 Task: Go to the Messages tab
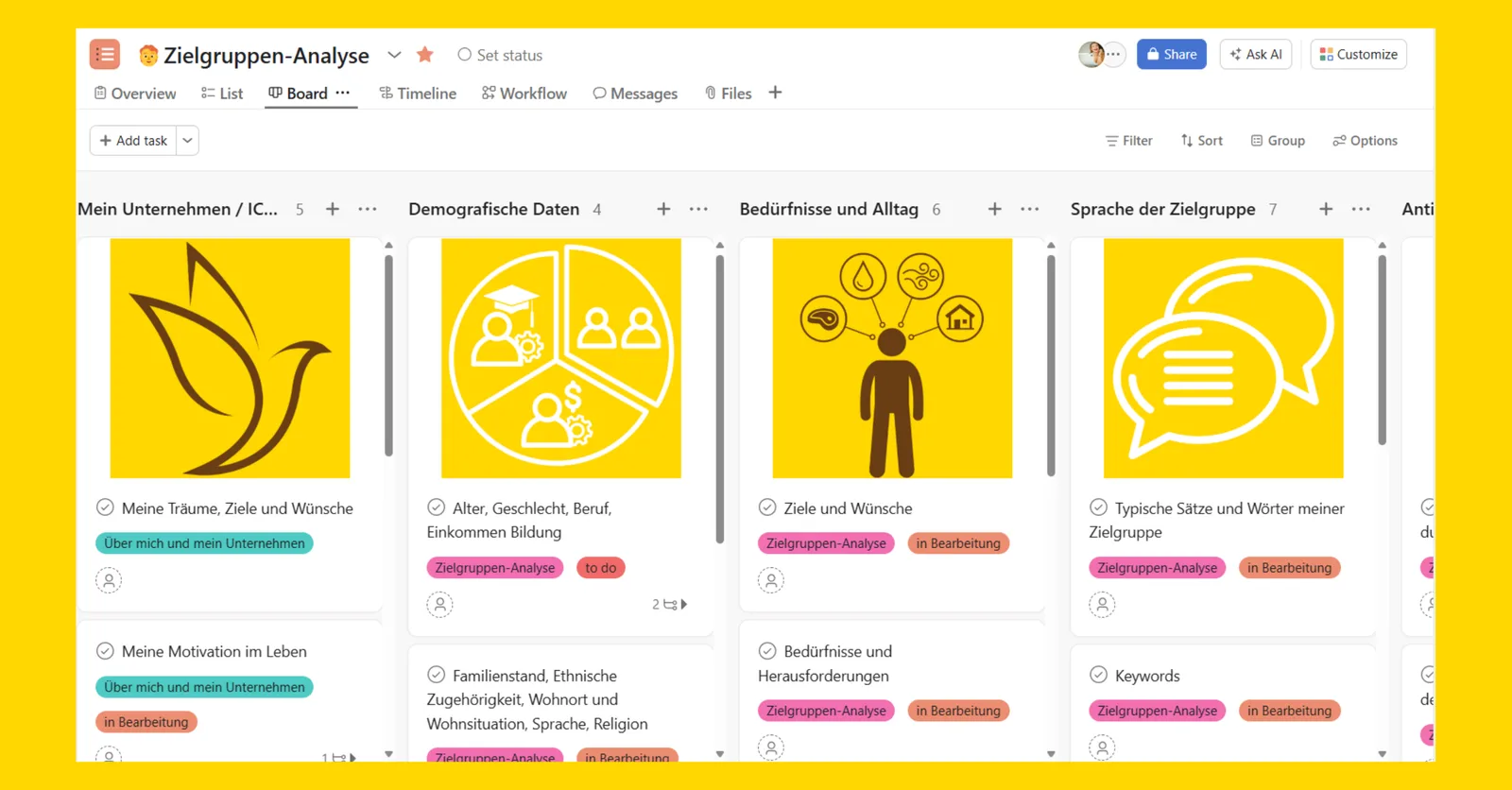(635, 94)
